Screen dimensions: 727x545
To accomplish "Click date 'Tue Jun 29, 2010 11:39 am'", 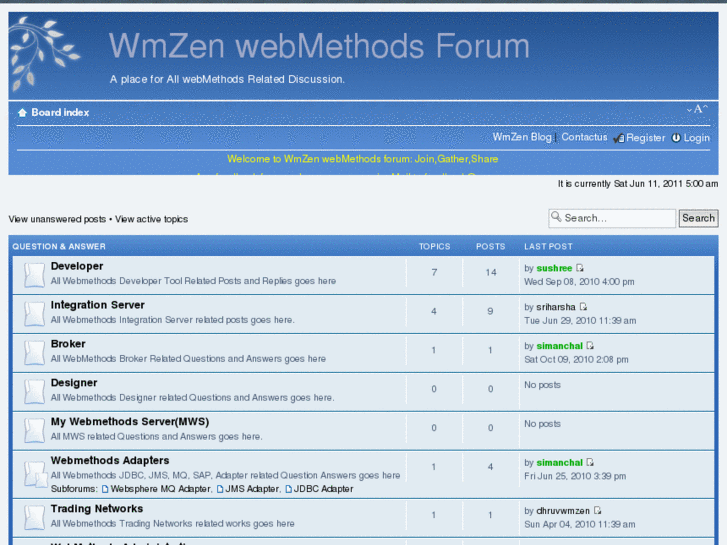I will point(580,321).
